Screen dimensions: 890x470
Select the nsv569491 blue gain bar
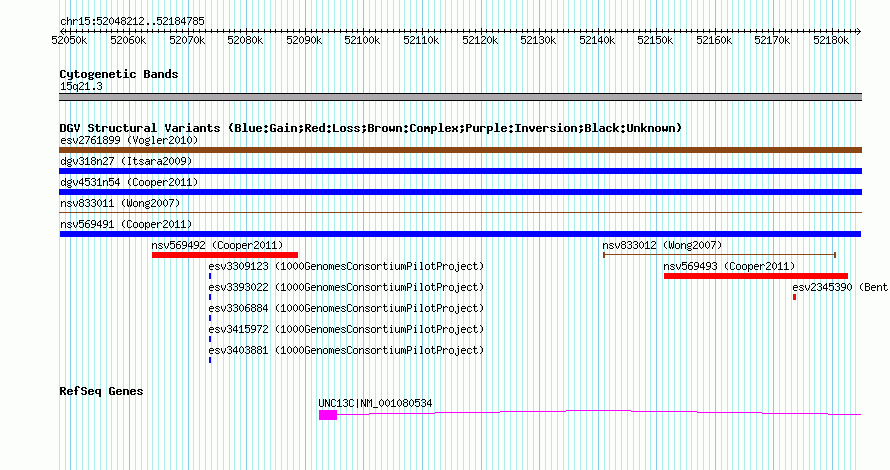460,234
